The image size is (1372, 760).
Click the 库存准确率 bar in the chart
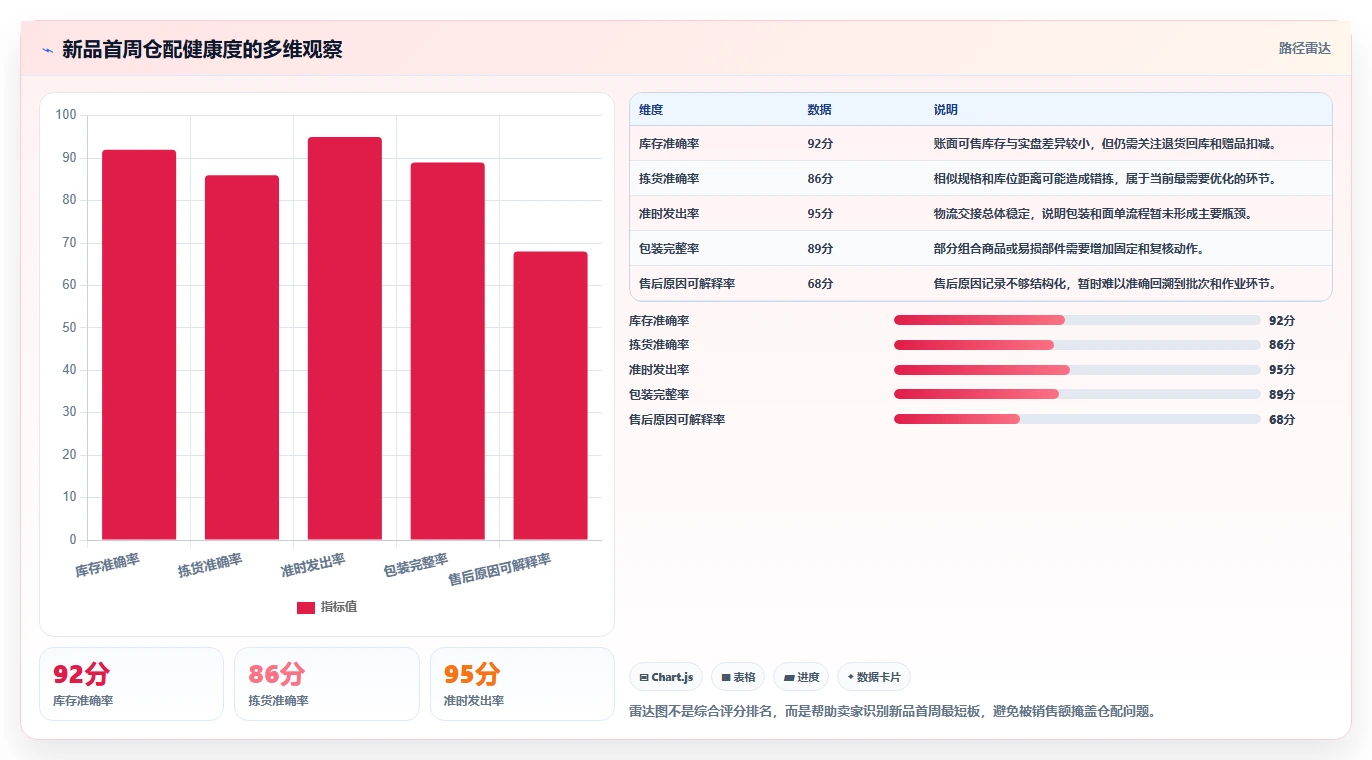[139, 345]
